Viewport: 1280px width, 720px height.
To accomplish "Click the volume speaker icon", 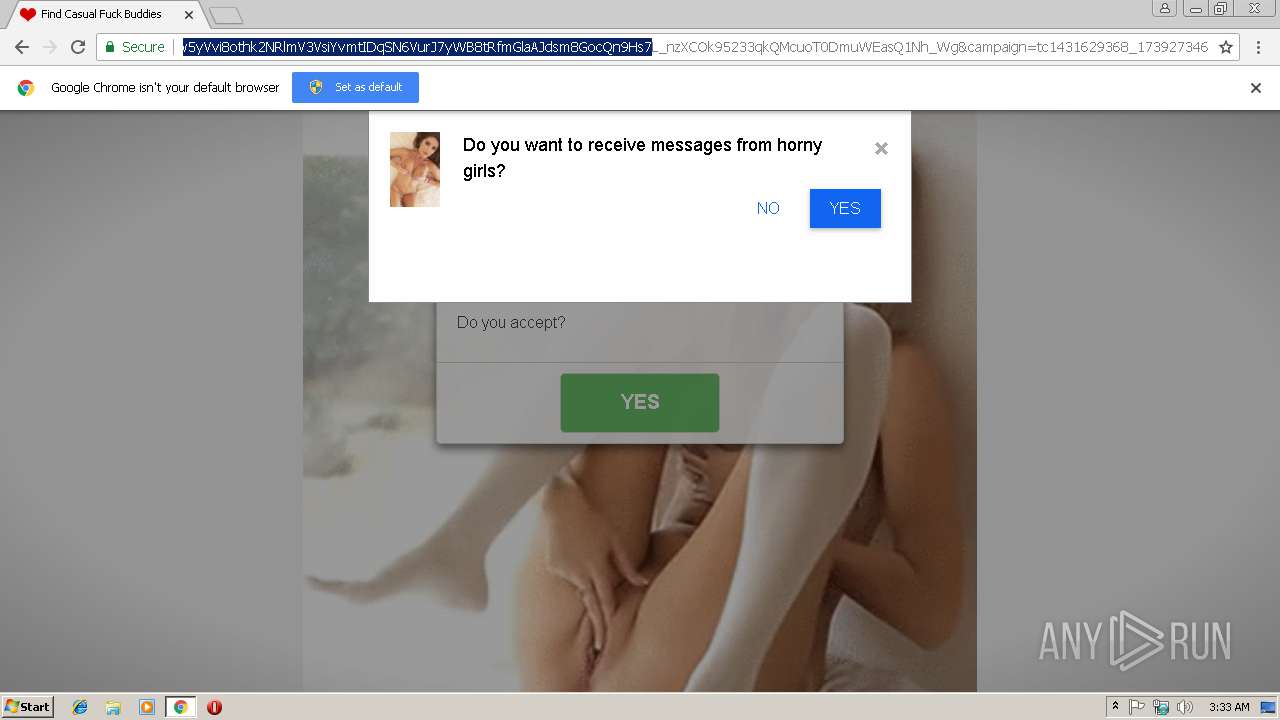I will pyautogui.click(x=1185, y=707).
